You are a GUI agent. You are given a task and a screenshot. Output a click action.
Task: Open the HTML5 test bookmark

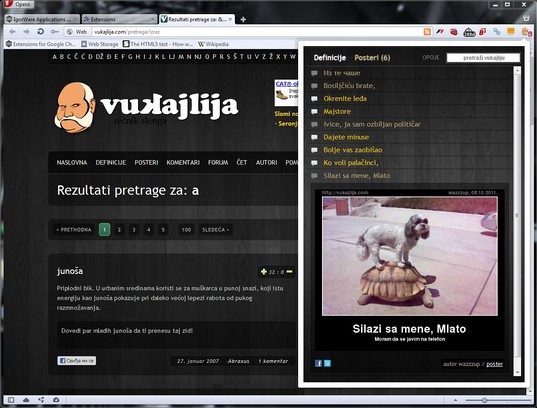[x=158, y=44]
